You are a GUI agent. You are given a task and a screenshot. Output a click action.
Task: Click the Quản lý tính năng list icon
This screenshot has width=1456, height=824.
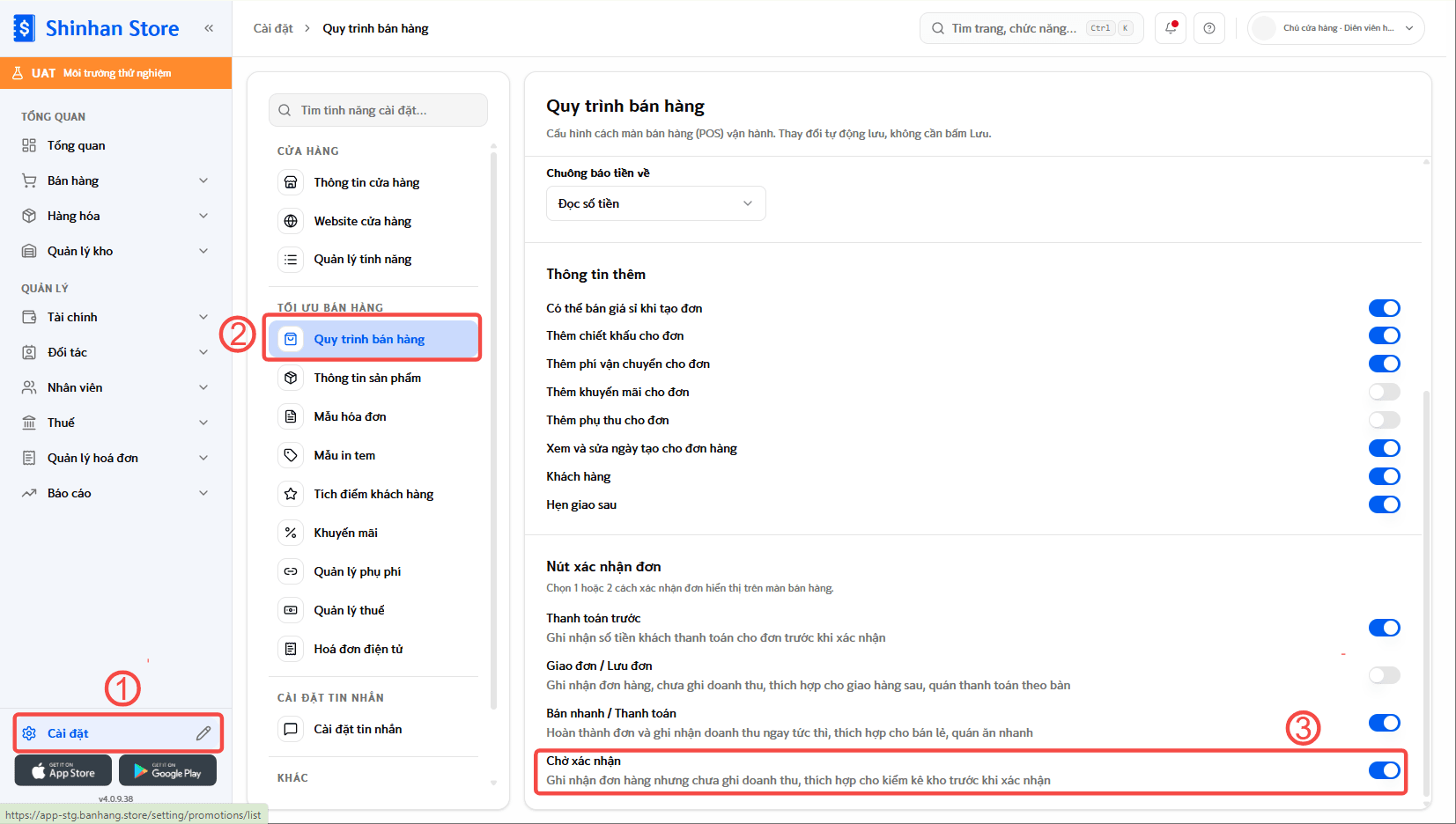click(x=291, y=260)
